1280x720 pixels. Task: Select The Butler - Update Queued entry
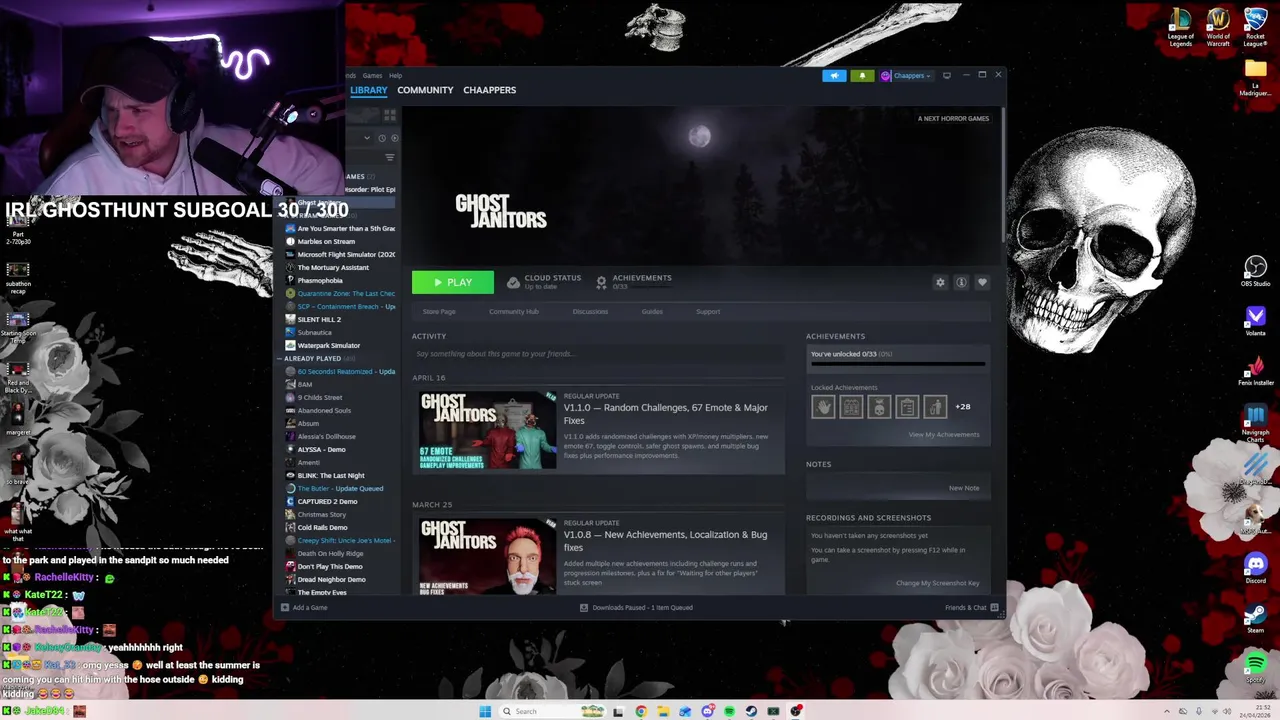tap(340, 488)
